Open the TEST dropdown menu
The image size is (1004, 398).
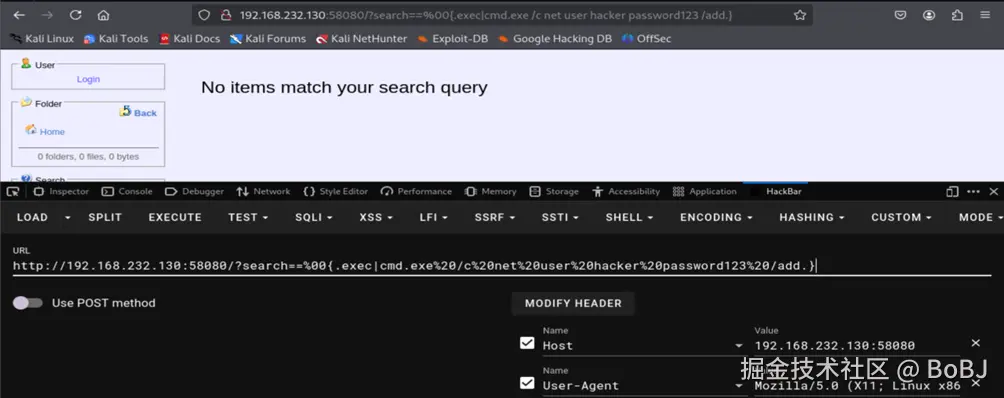(x=248, y=218)
